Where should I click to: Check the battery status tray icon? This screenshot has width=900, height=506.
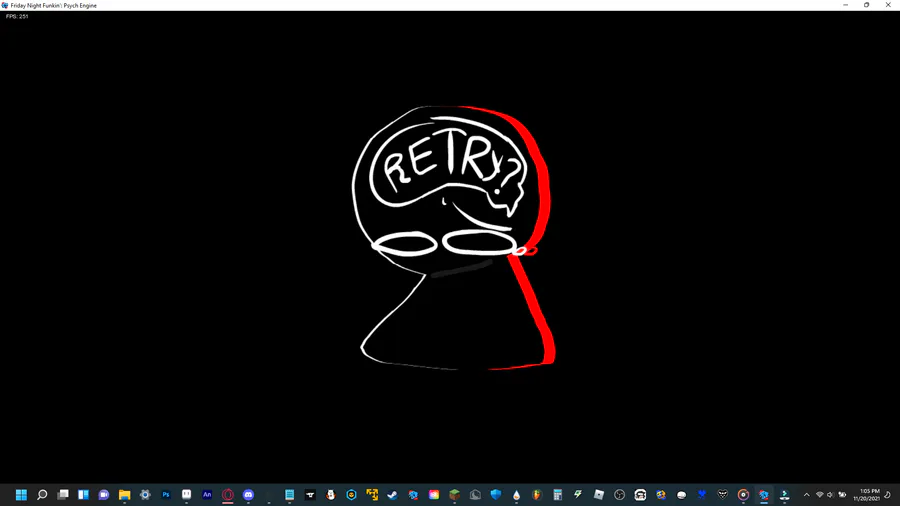click(843, 495)
